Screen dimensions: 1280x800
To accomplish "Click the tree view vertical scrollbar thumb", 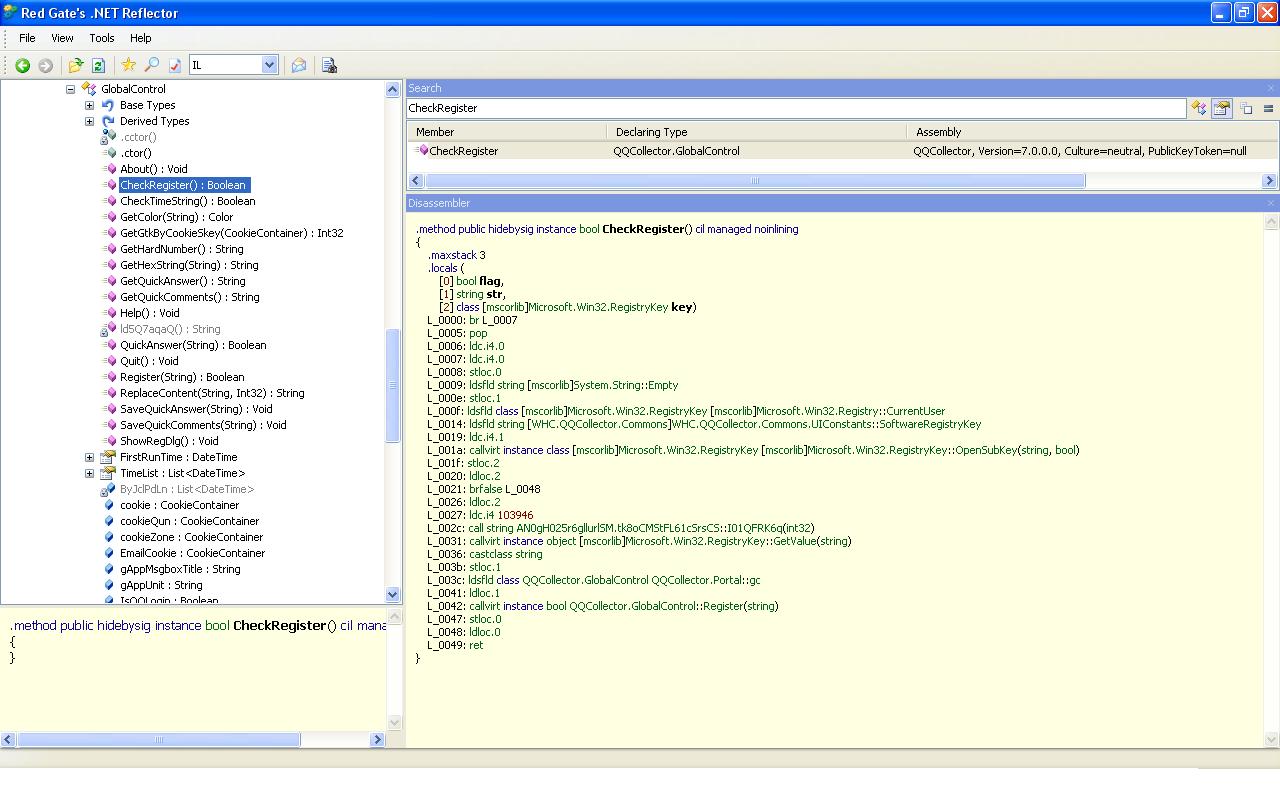I will pos(393,385).
